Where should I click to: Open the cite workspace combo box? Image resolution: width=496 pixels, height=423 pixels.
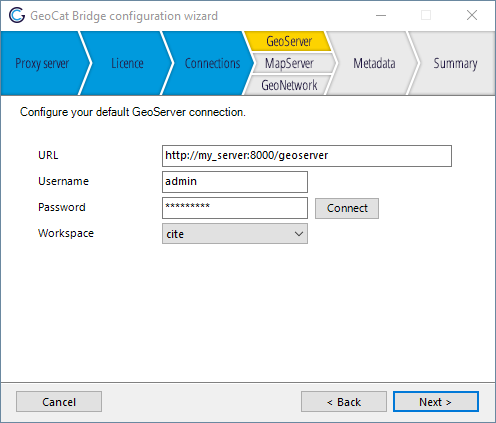click(x=235, y=234)
